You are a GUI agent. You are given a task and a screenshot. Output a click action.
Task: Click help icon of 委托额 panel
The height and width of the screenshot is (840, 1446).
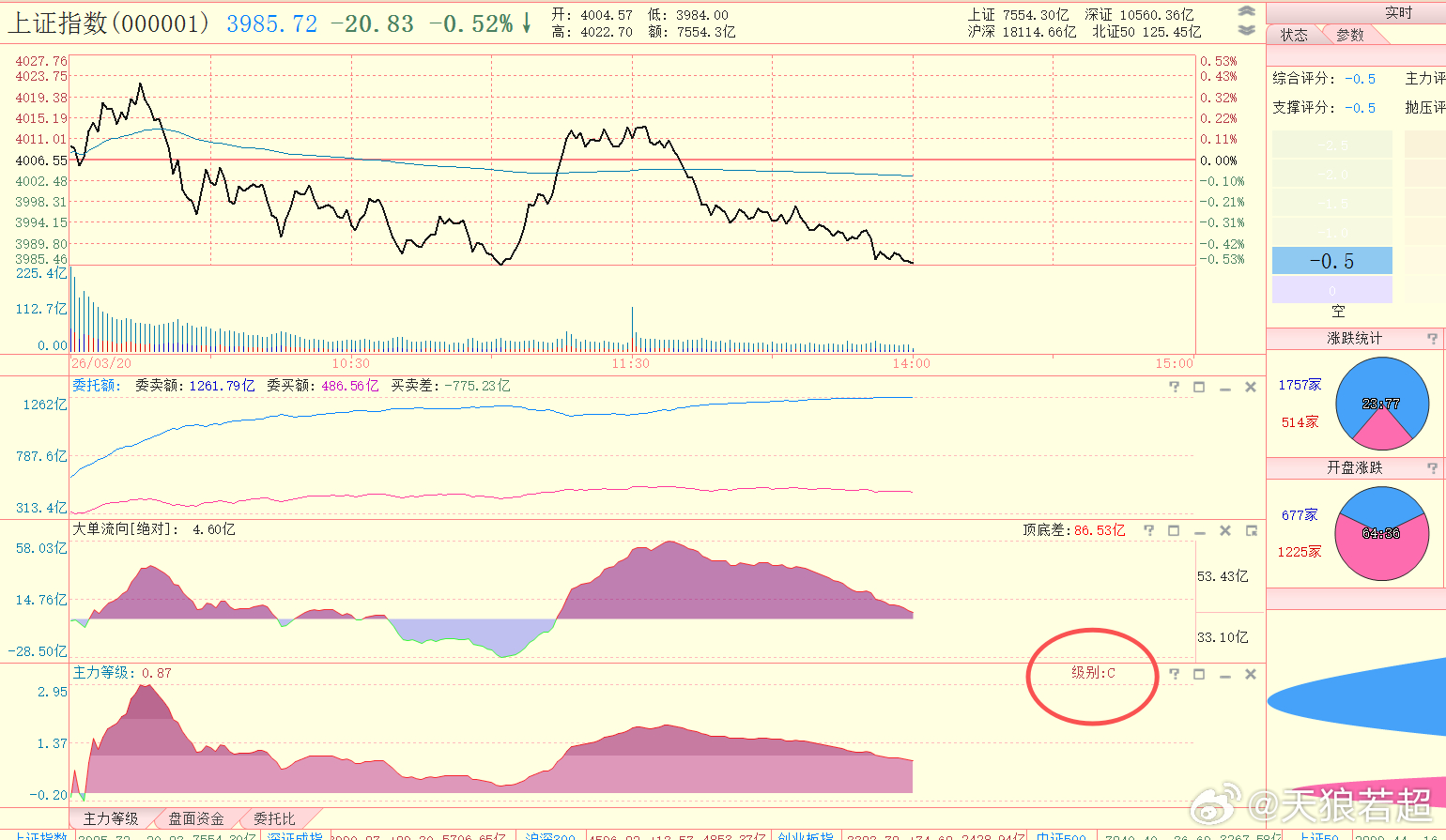[x=1174, y=388]
